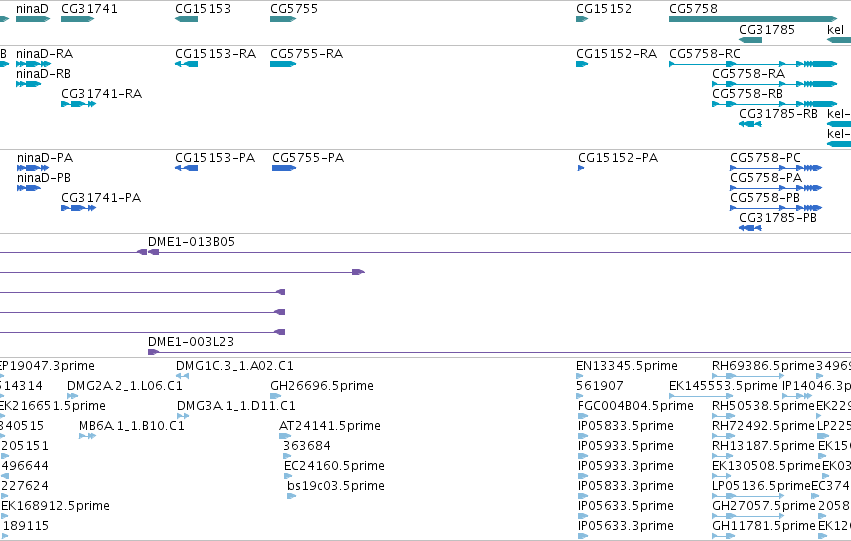Click the IP05633.5prime EST label
Screen dimensions: 851x541
(x=626, y=506)
